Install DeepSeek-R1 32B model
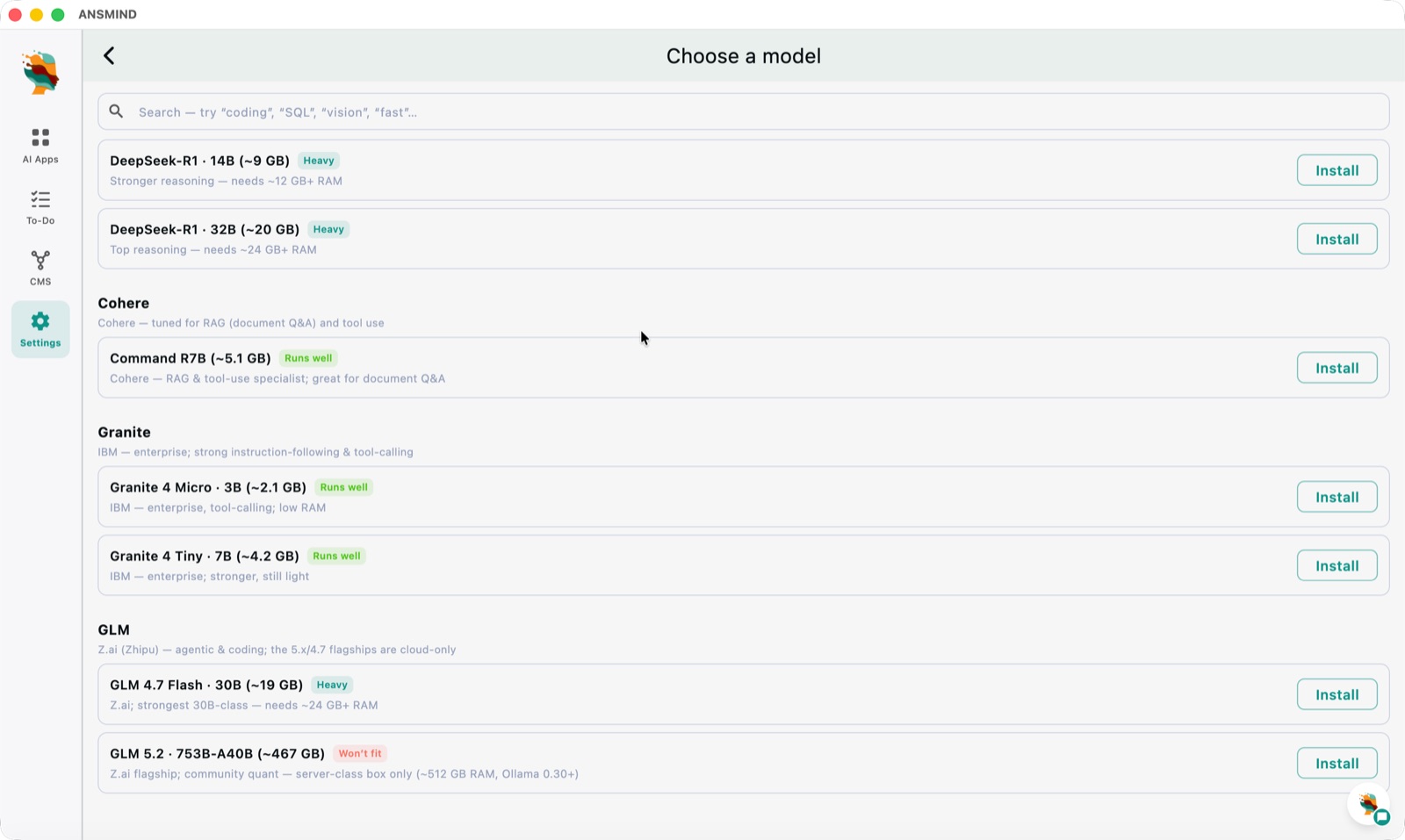Image resolution: width=1405 pixels, height=840 pixels. pyautogui.click(x=1337, y=239)
